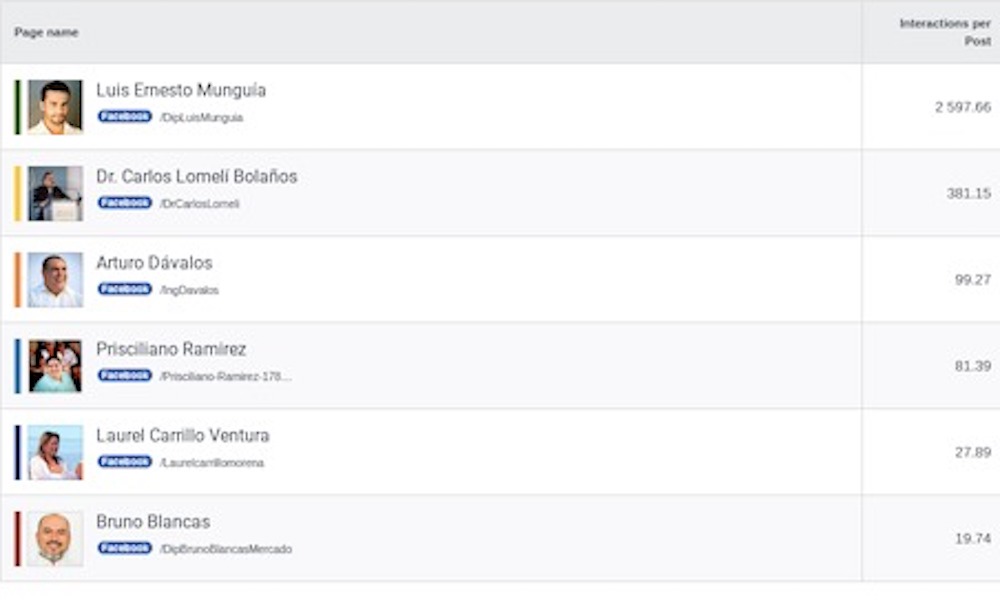Open Dr. Carlos Lomelí Bolaños profile photo

[55, 193]
